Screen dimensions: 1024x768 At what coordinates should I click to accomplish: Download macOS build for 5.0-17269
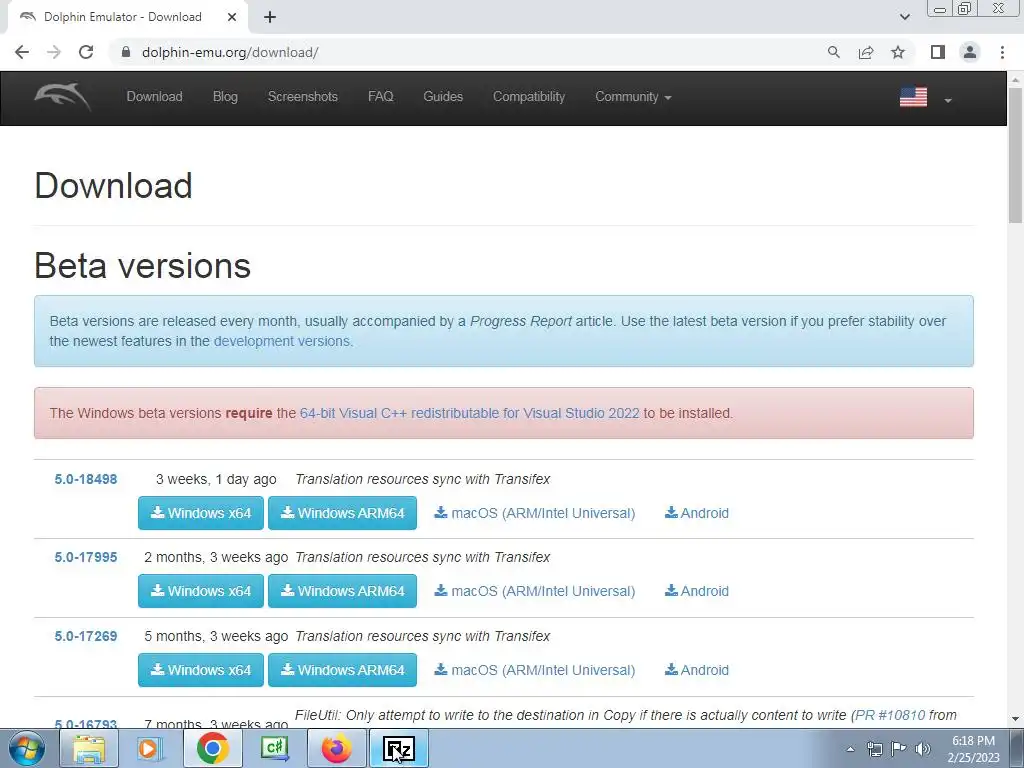tap(535, 670)
